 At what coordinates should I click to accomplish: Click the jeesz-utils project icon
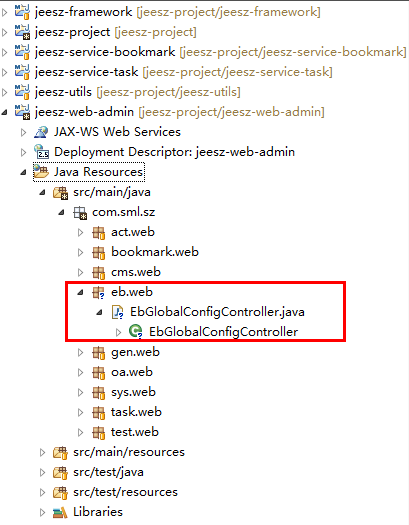coord(22,92)
